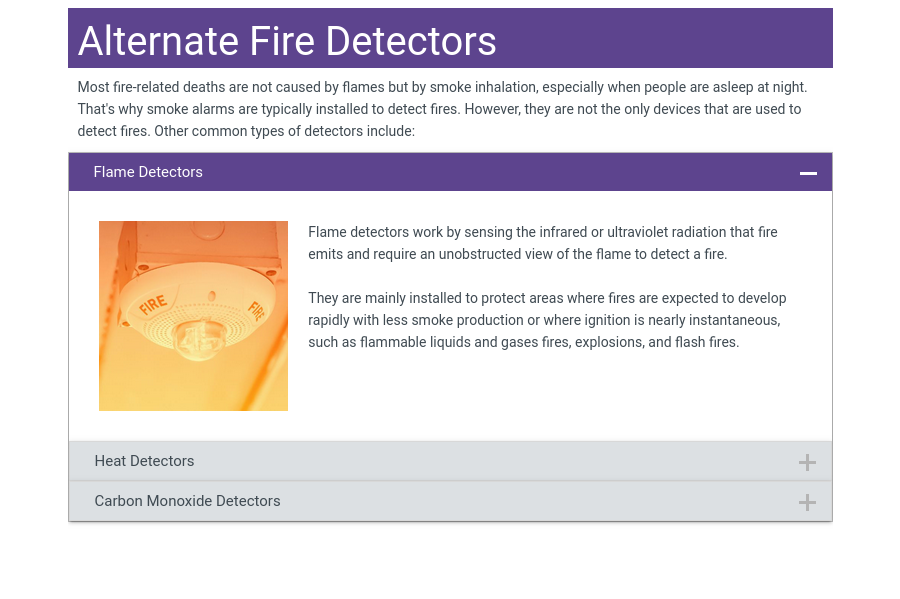Expand the Carbon Monoxide Detectors label
This screenshot has width=900, height=599.
187,501
